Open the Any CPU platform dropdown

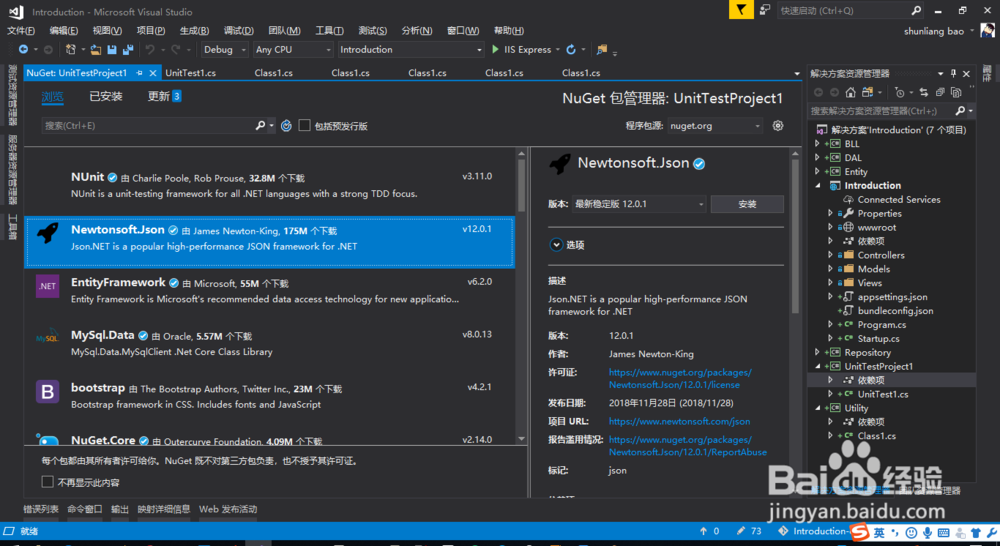(293, 49)
